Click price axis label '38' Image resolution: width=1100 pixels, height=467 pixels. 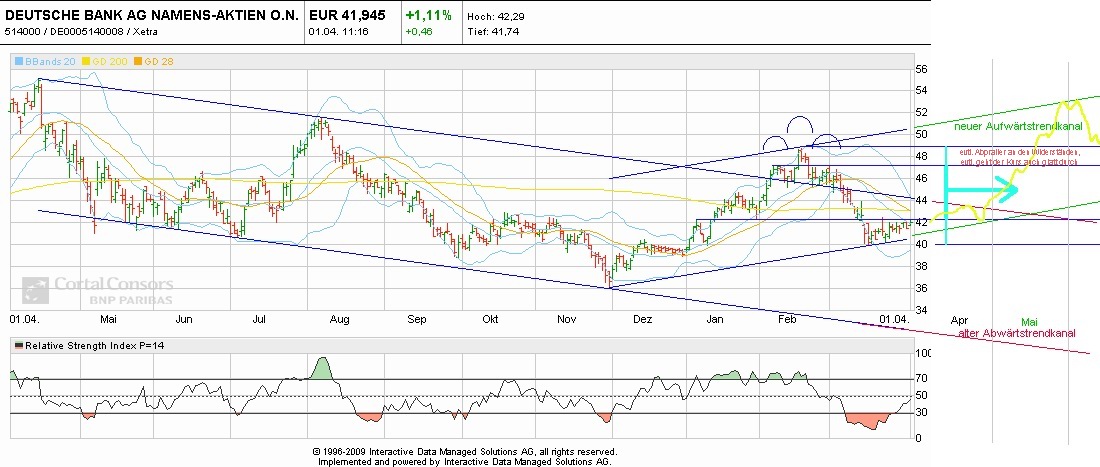[921, 266]
